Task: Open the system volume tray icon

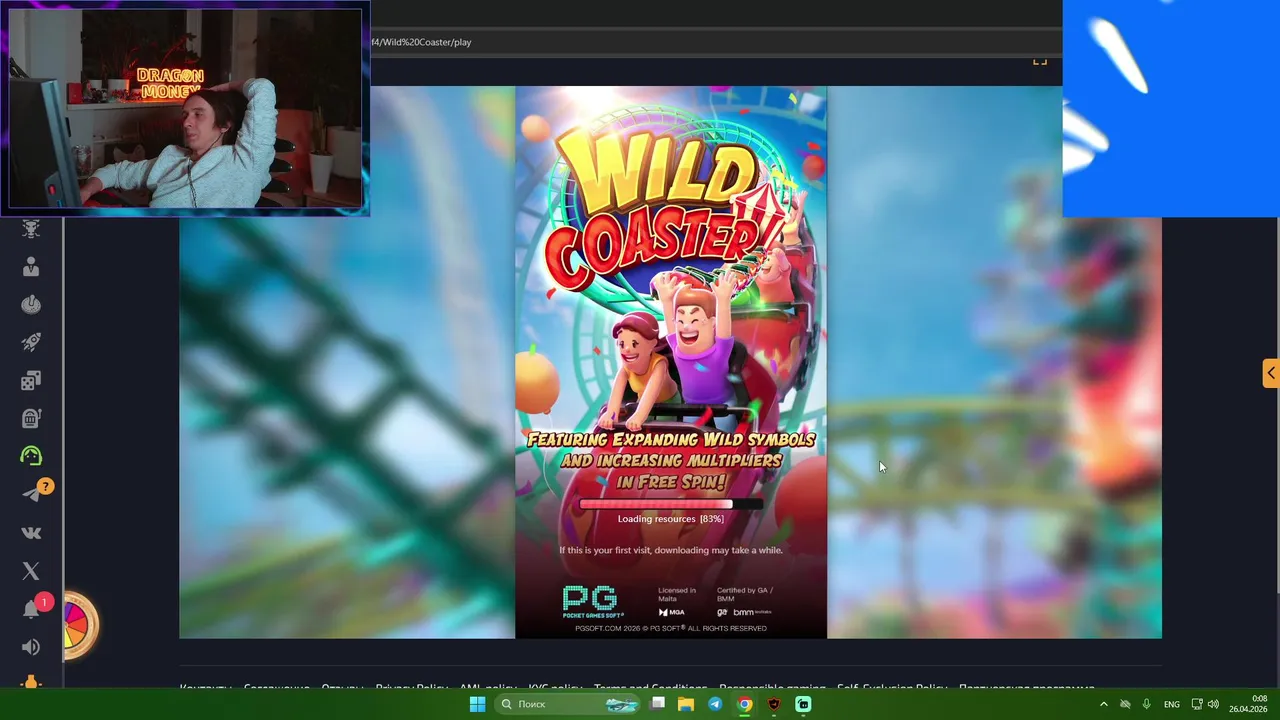Action: click(x=1213, y=704)
